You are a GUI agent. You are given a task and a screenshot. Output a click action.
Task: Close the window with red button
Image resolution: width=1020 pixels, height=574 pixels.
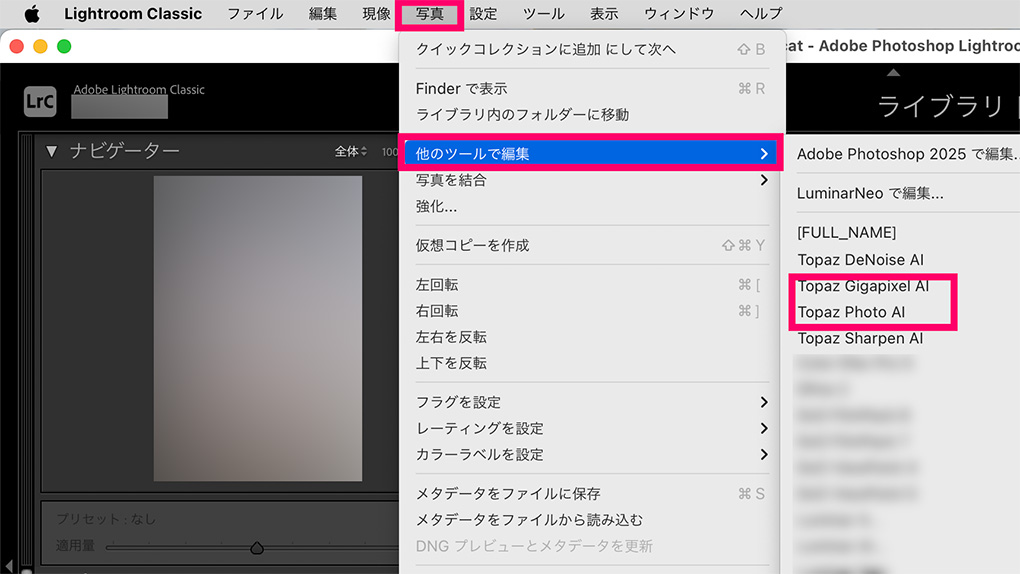click(x=17, y=46)
